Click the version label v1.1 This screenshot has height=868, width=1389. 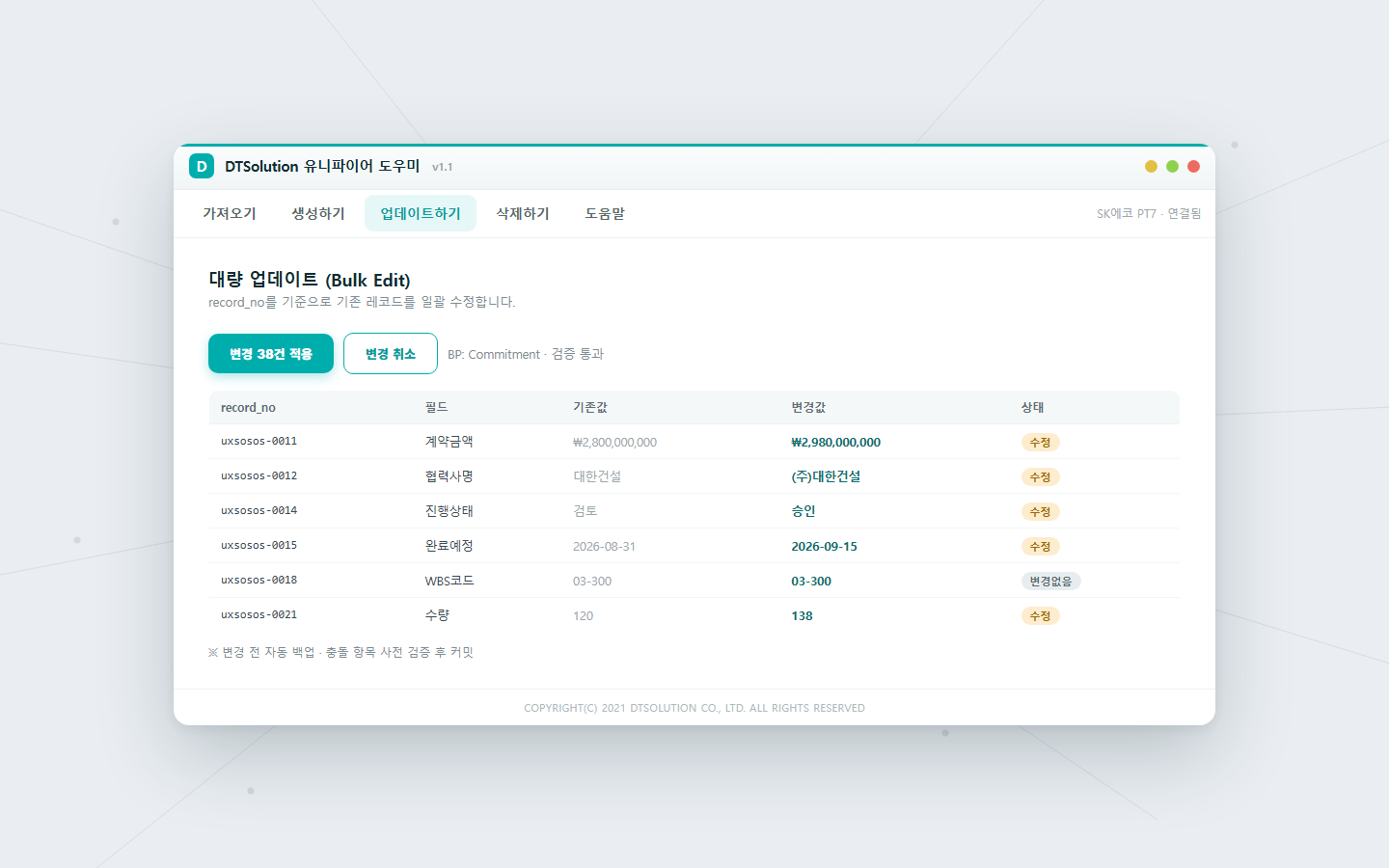pos(442,167)
